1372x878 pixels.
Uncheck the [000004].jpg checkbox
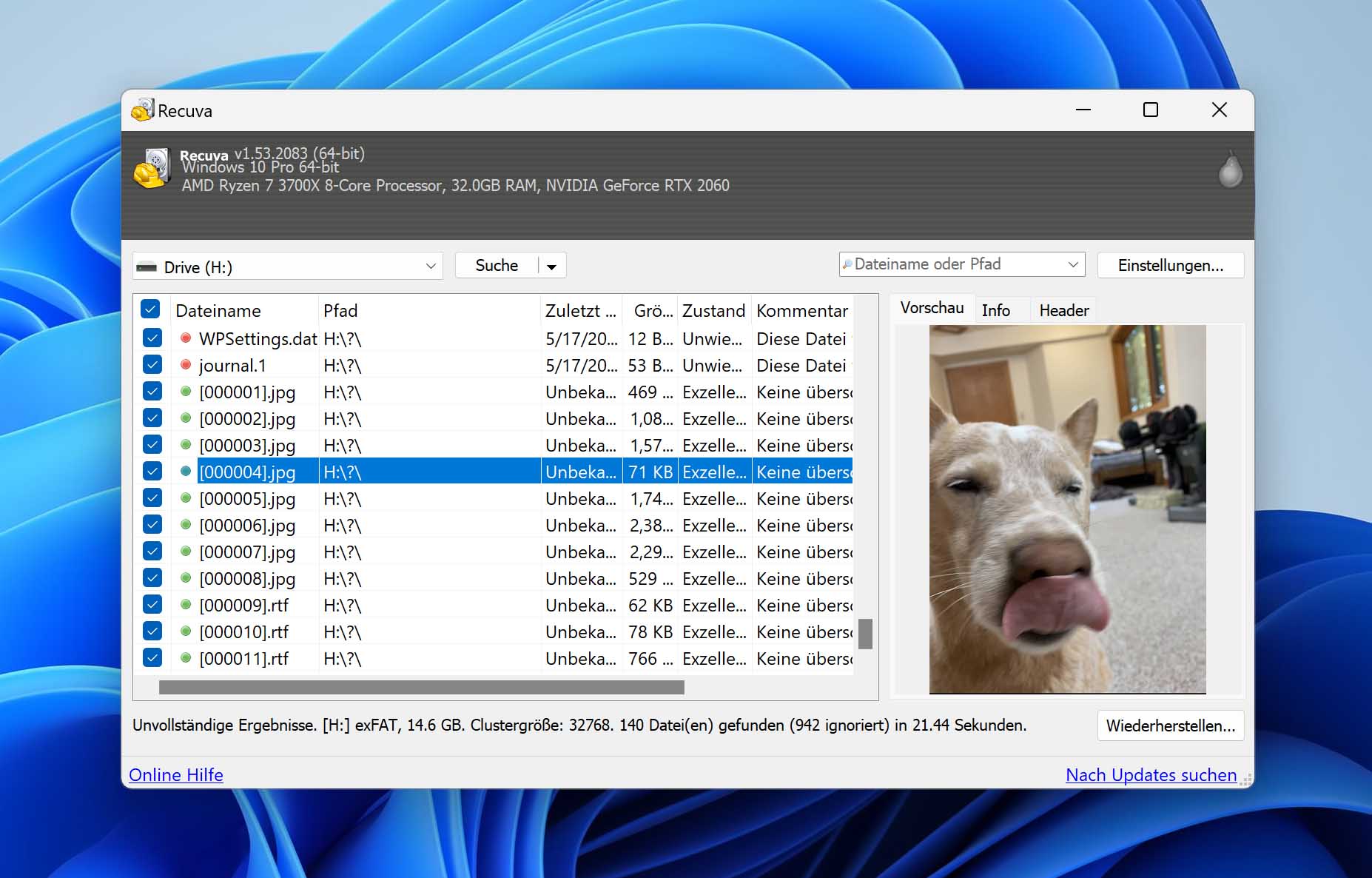point(152,472)
